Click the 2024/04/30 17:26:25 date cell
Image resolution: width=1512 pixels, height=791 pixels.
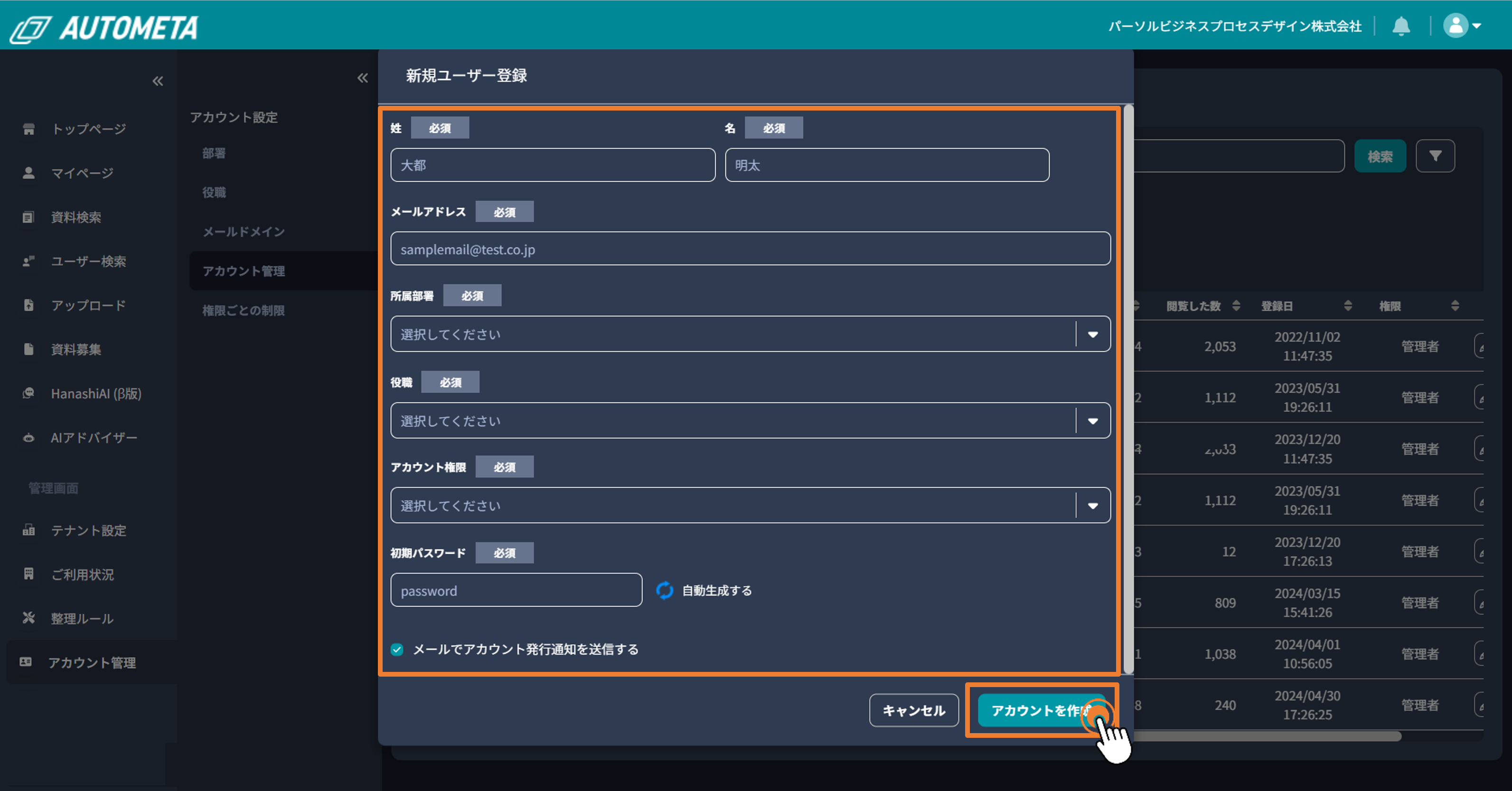pos(1307,705)
